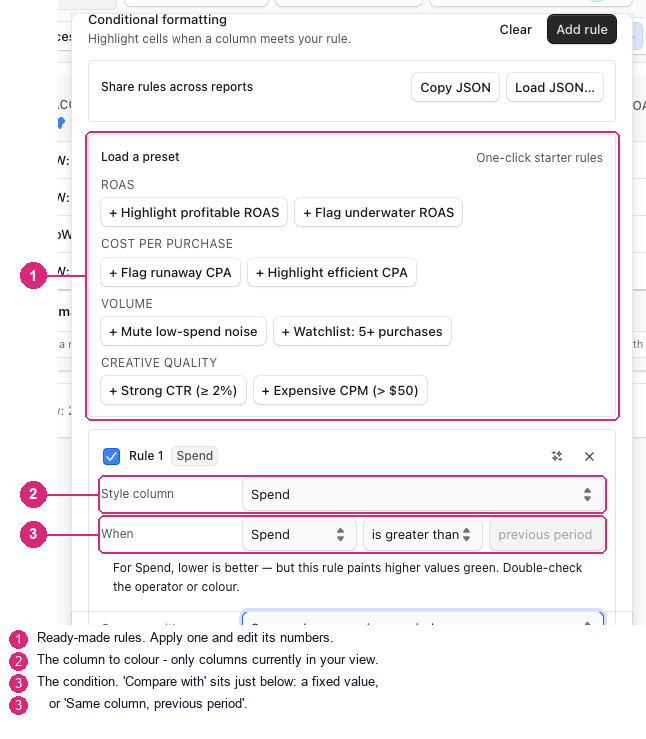Click the sparkle icon on Rule 1
The width and height of the screenshot is (646, 739).
point(557,456)
